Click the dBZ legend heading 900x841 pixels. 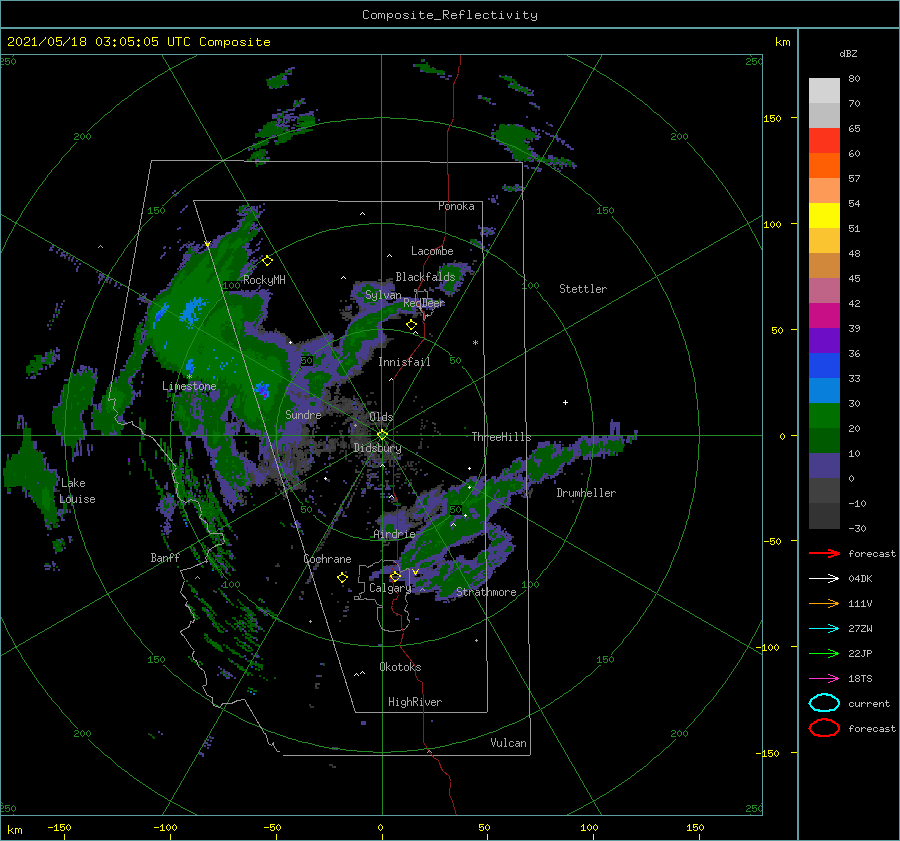848,54
